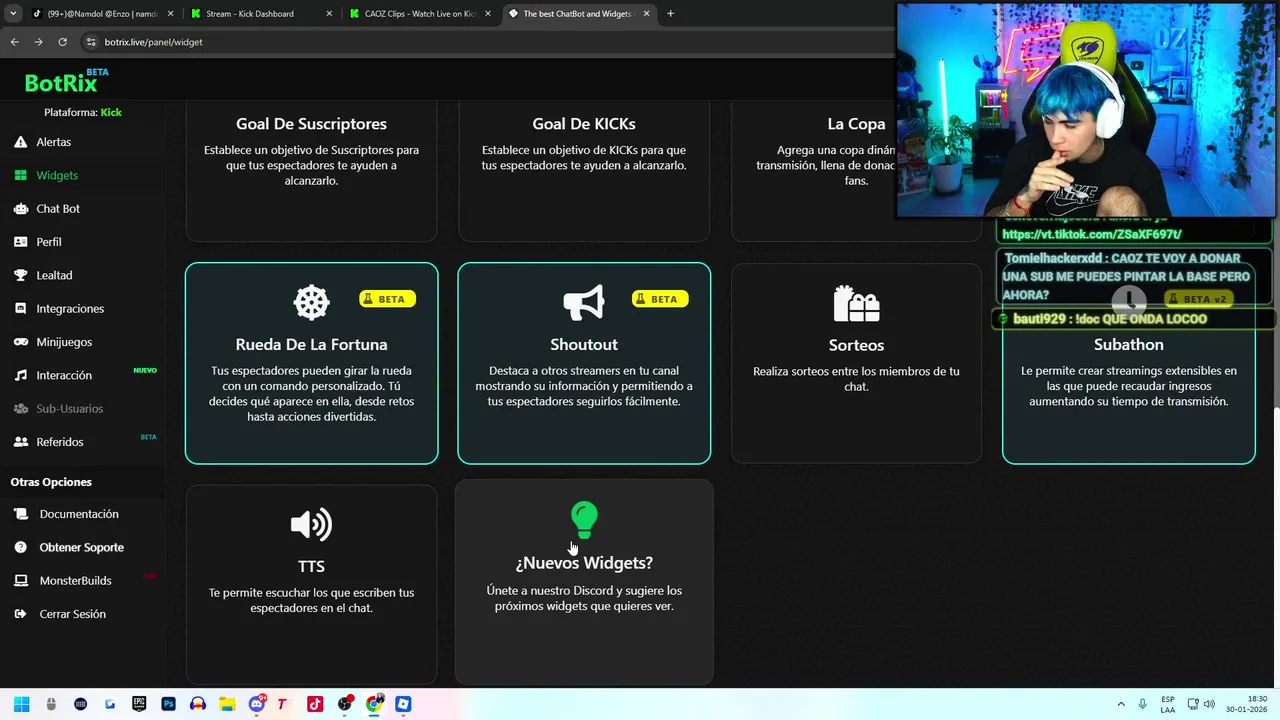Click the Rueda De La Fortuna wheel icon
This screenshot has height=720, width=1280.
pyautogui.click(x=311, y=302)
